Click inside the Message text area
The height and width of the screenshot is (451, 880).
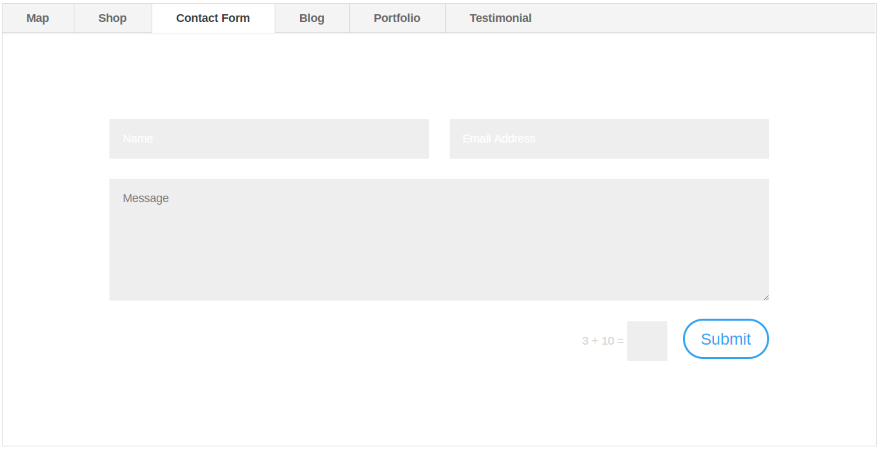(x=438, y=250)
